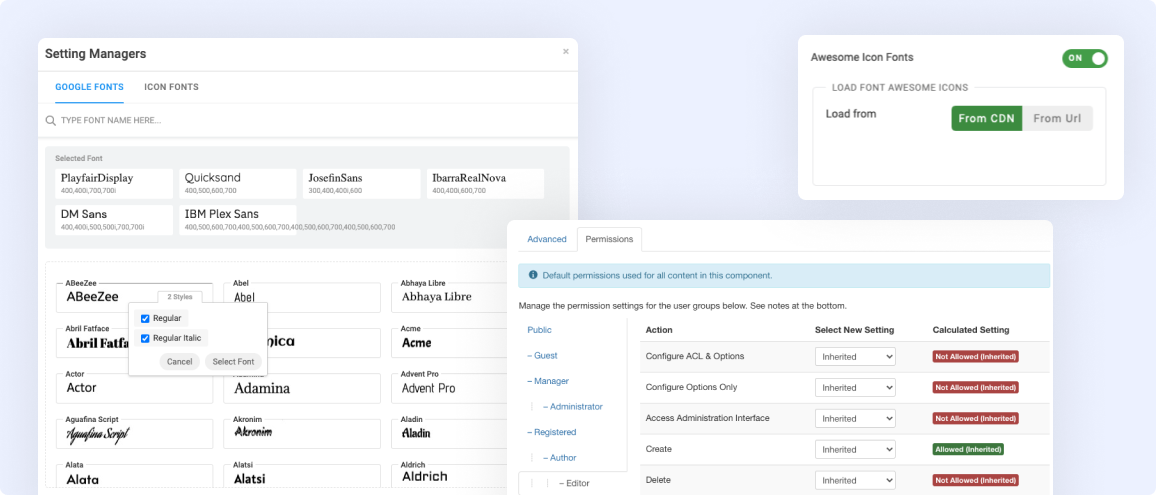Click the Calculated Setting column header
Viewport: 1156px width, 495px height.
[x=971, y=330]
